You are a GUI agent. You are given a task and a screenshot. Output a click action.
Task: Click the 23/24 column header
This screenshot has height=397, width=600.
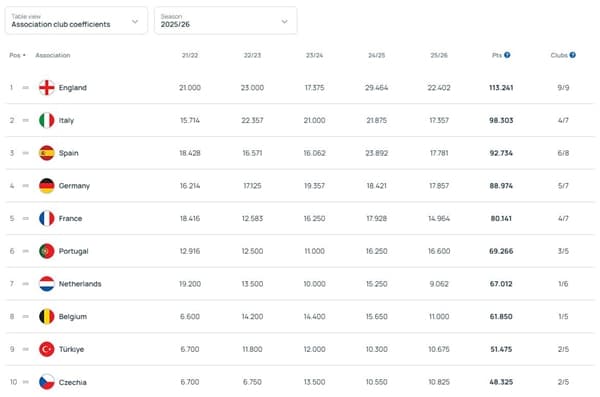315,56
